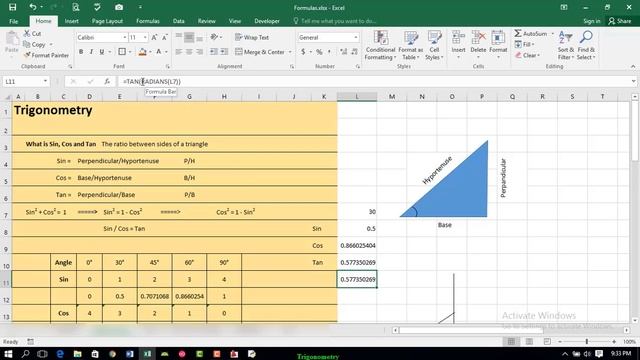The image size is (640, 360).
Task: Adjust the zoom slider in the status bar
Action: point(587,342)
